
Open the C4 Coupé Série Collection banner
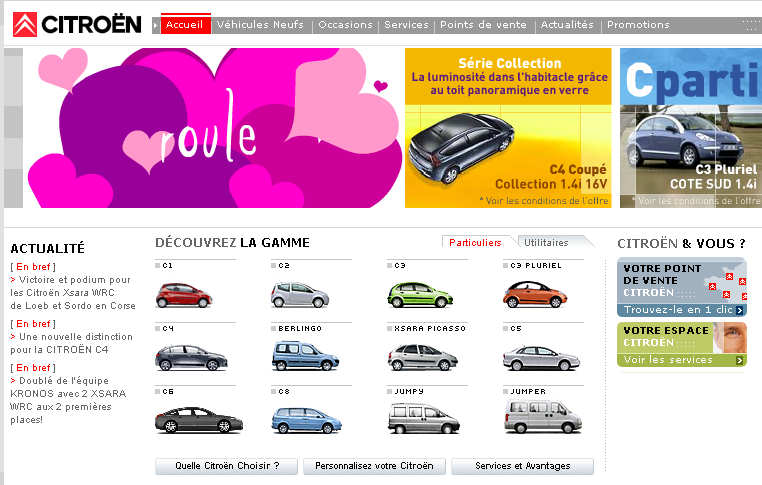(508, 128)
